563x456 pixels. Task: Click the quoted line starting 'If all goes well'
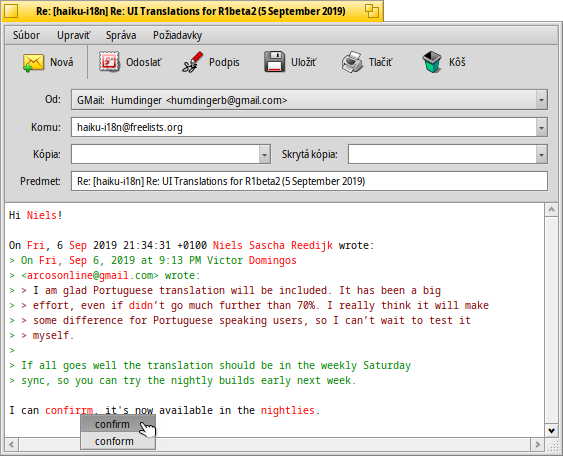pyautogui.click(x=216, y=366)
